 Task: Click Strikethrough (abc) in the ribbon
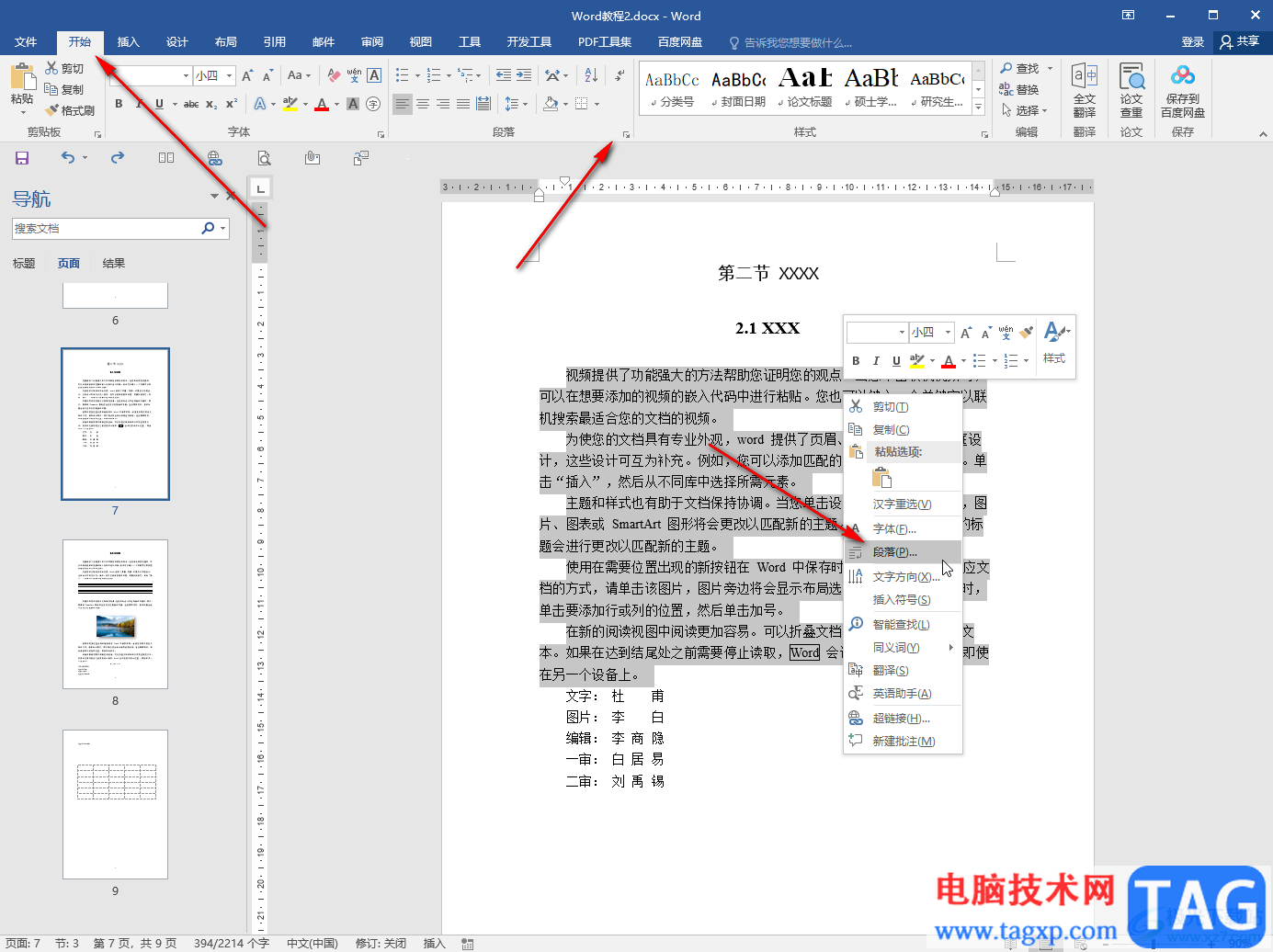tap(191, 104)
